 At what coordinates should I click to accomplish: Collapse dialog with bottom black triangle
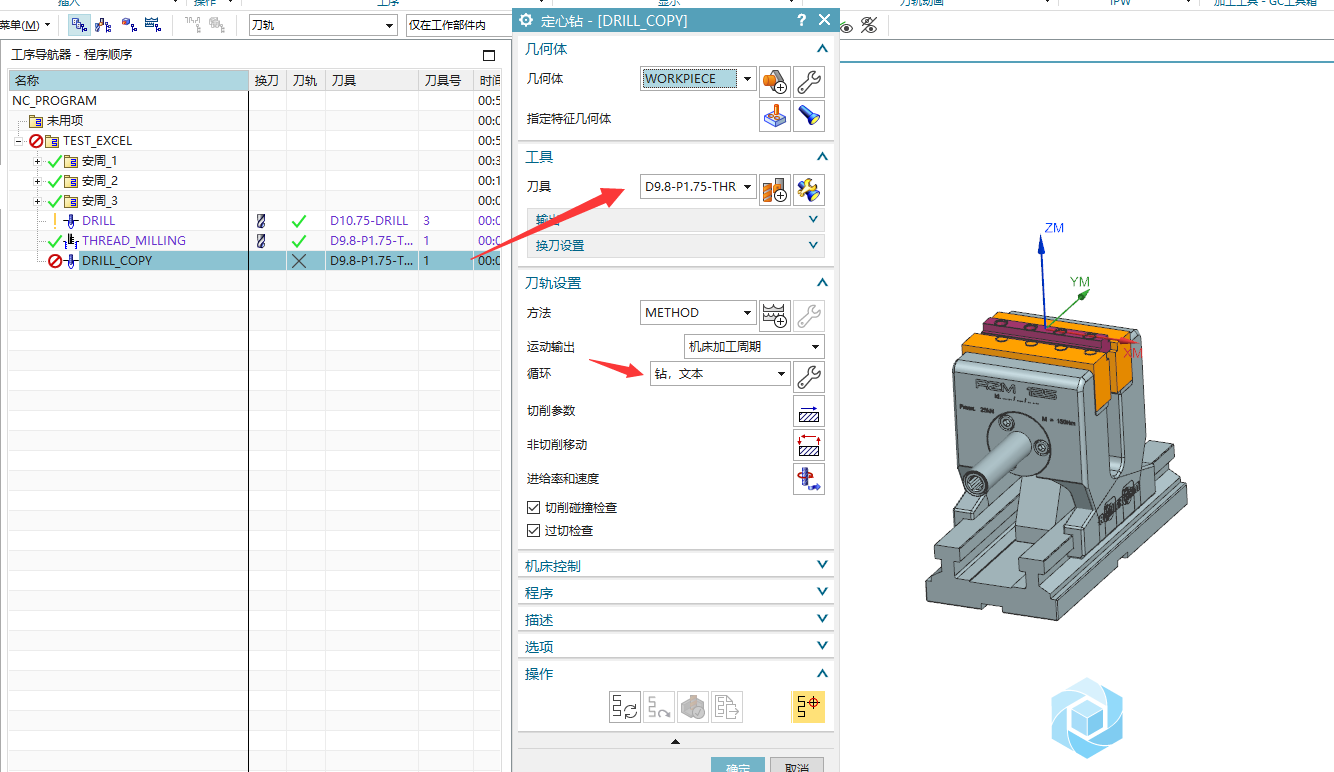coord(675,741)
